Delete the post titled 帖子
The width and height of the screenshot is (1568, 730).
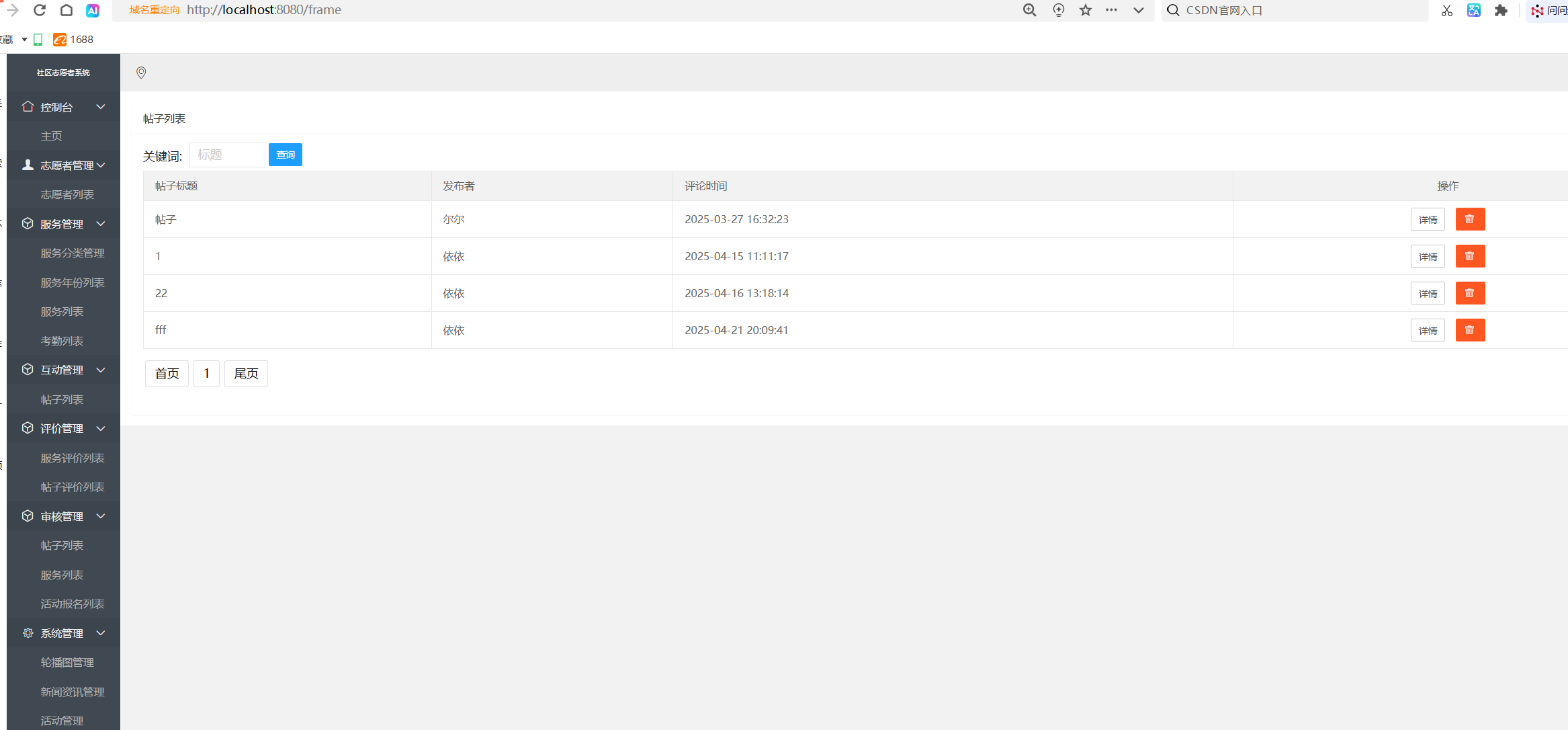click(1470, 219)
